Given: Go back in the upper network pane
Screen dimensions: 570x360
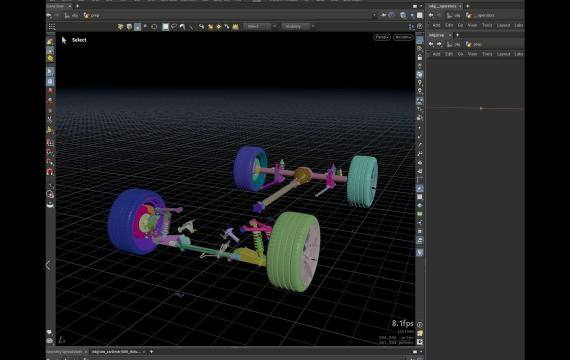Looking at the screenshot, I should pyautogui.click(x=431, y=15).
